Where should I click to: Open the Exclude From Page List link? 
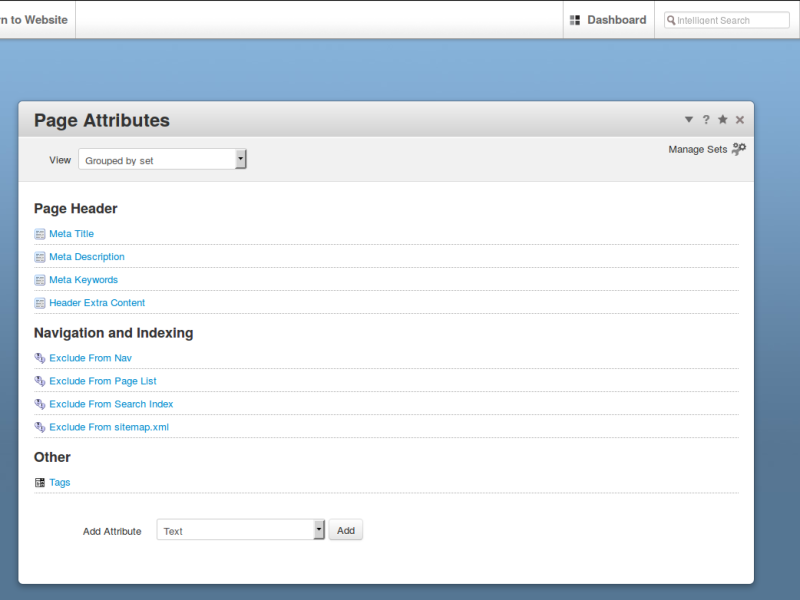[103, 381]
